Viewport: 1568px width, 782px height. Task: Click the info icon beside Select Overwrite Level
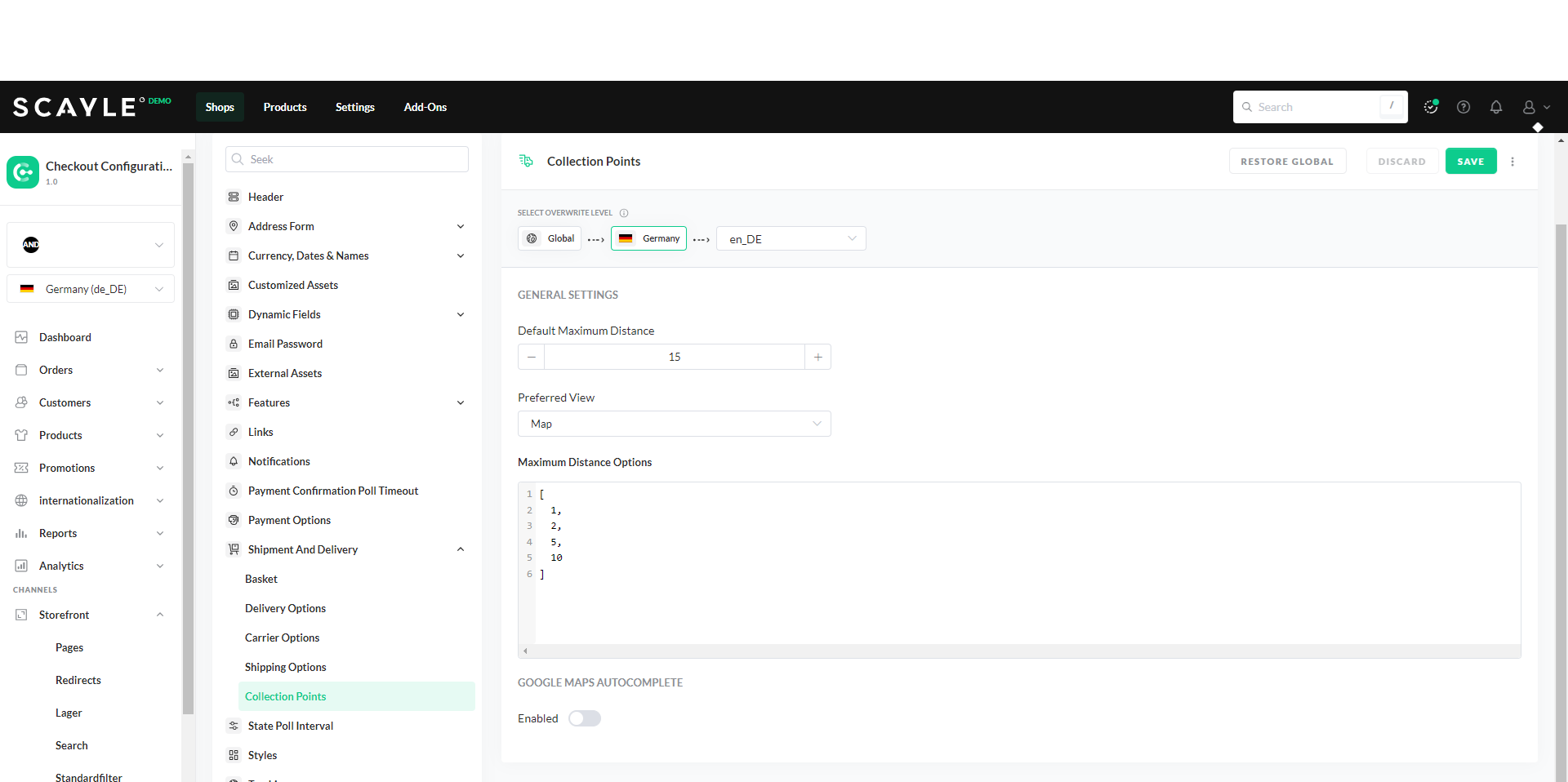tap(624, 213)
